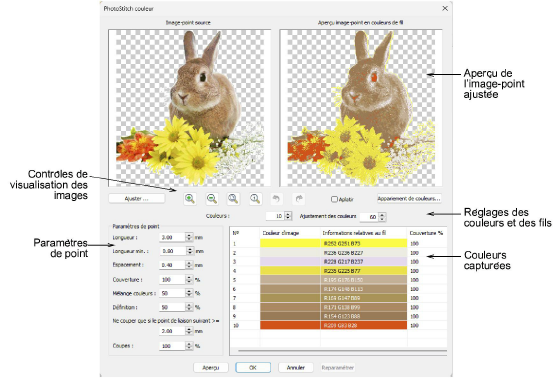
Task: Click row 1 coverage value 100
Action: (x=414, y=244)
